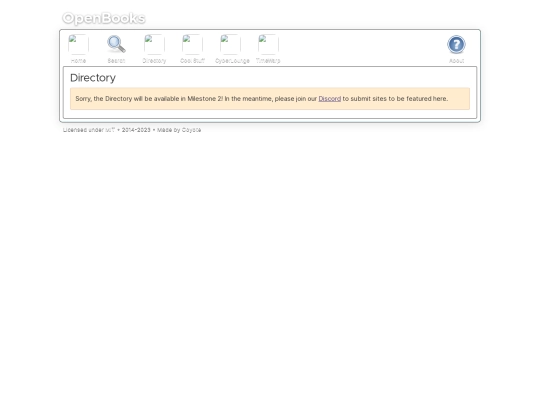
Task: Select the 'Directory' page heading text
Action: pos(93,78)
